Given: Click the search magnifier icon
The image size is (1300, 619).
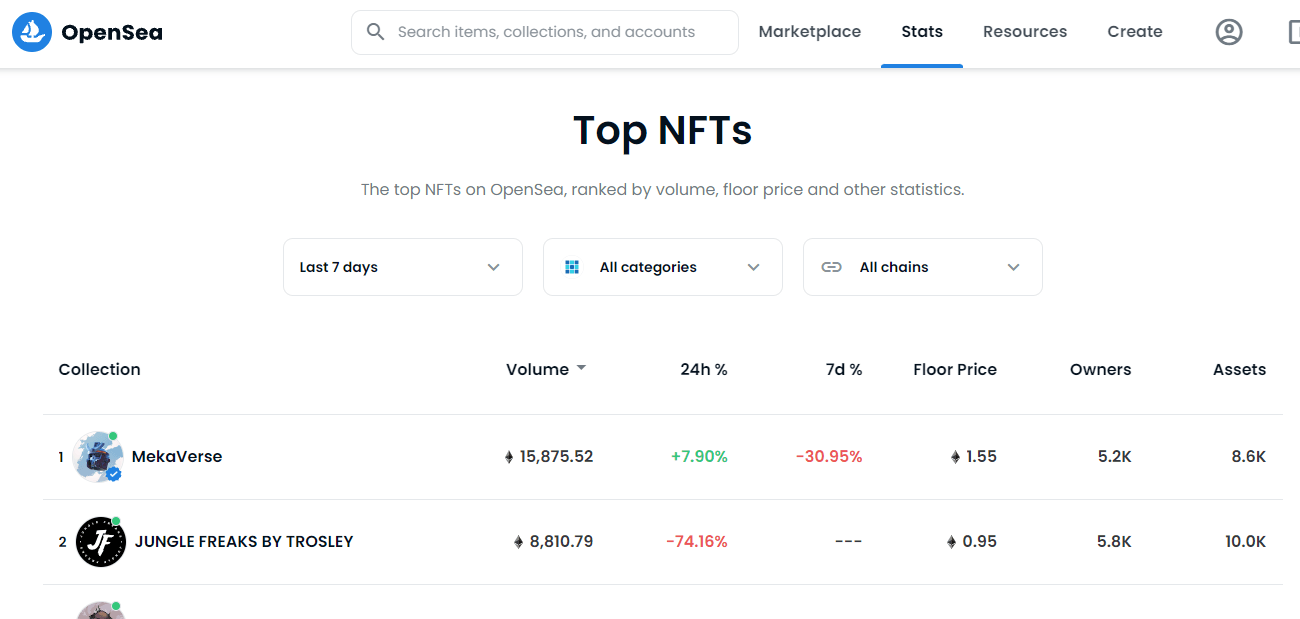Looking at the screenshot, I should click(x=376, y=32).
